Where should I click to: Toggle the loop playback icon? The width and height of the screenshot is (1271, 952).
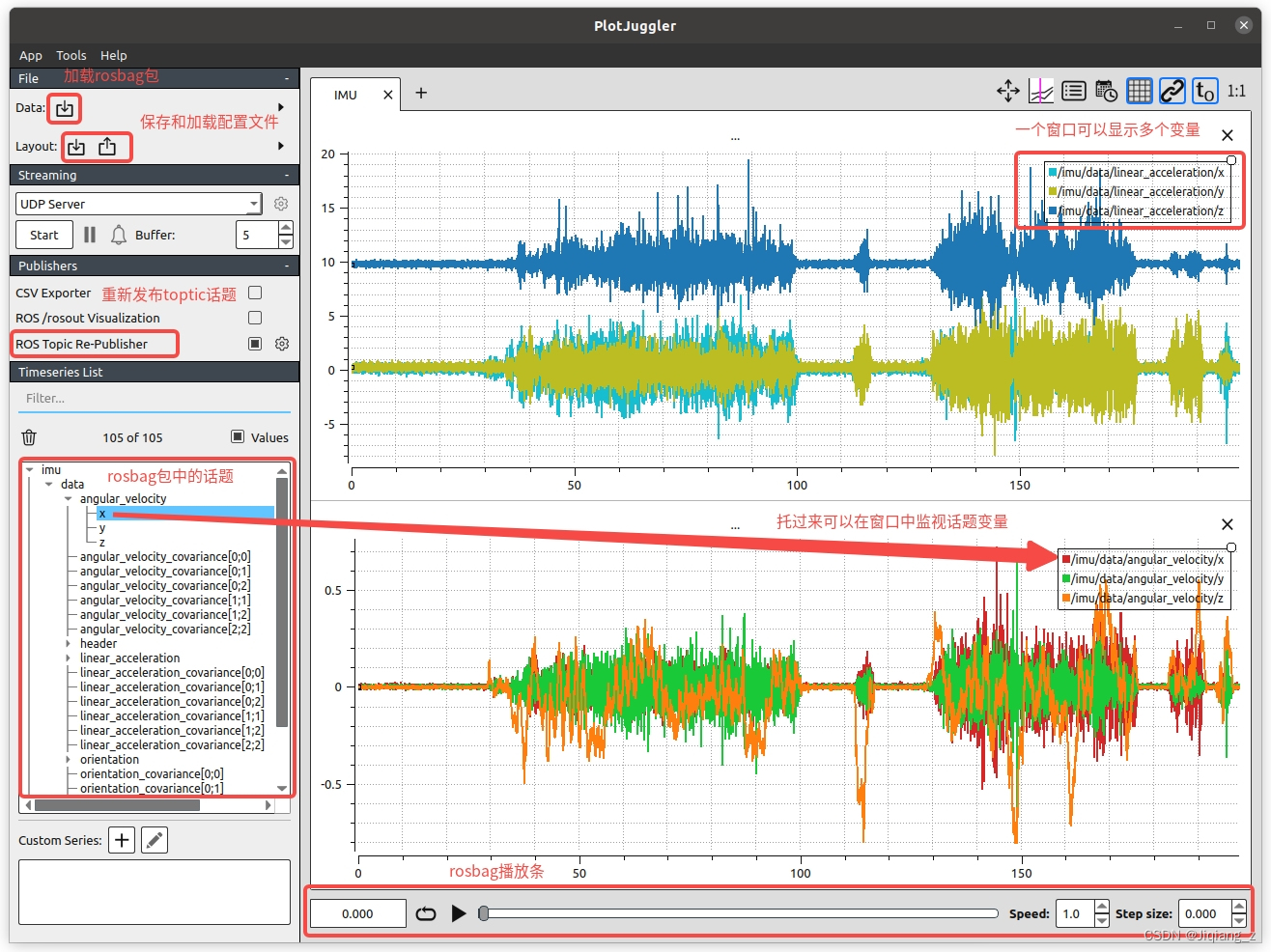coord(426,913)
